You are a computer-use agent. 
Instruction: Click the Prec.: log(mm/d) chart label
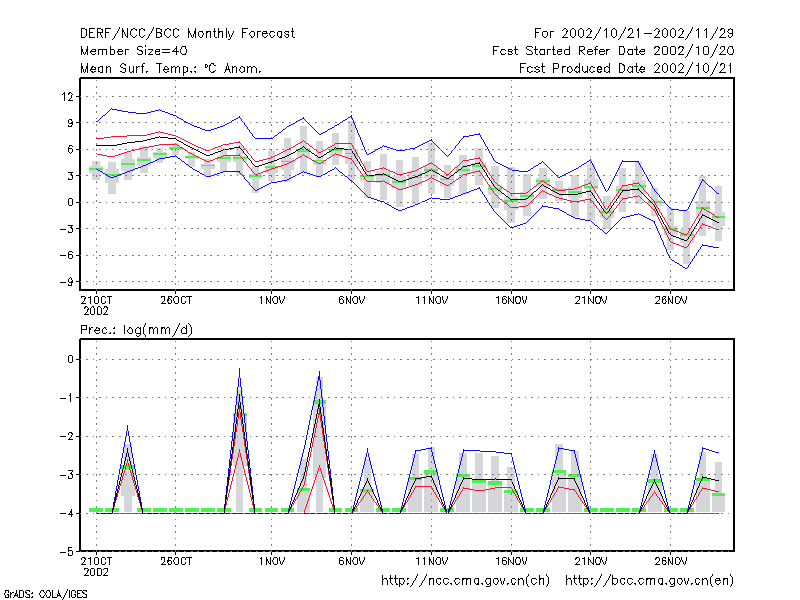136,330
